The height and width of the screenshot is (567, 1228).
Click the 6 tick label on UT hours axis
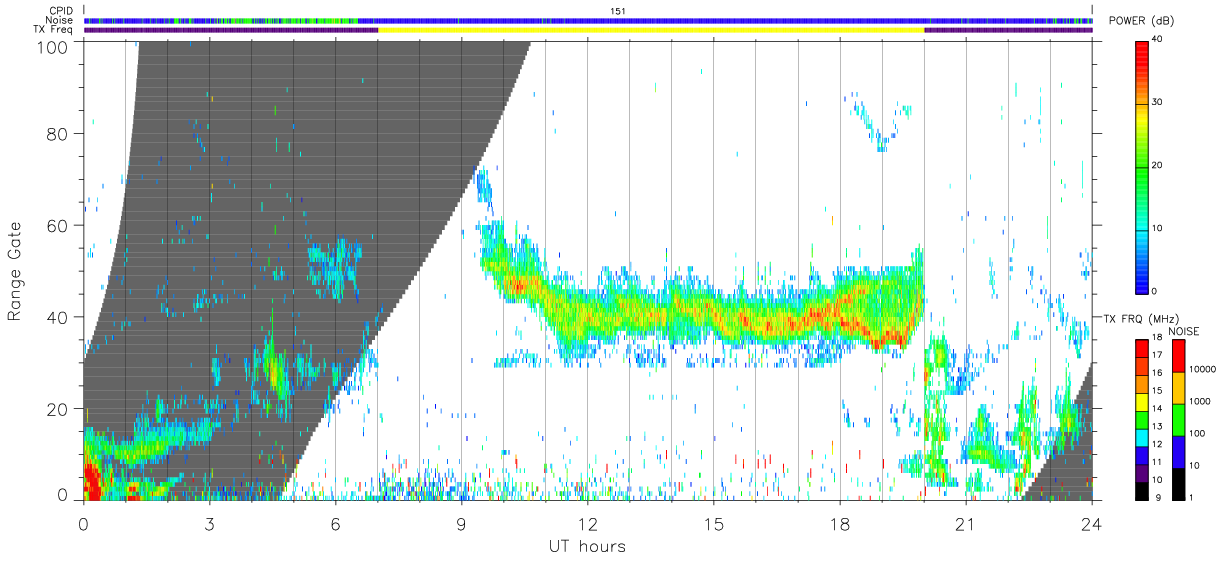(x=335, y=524)
